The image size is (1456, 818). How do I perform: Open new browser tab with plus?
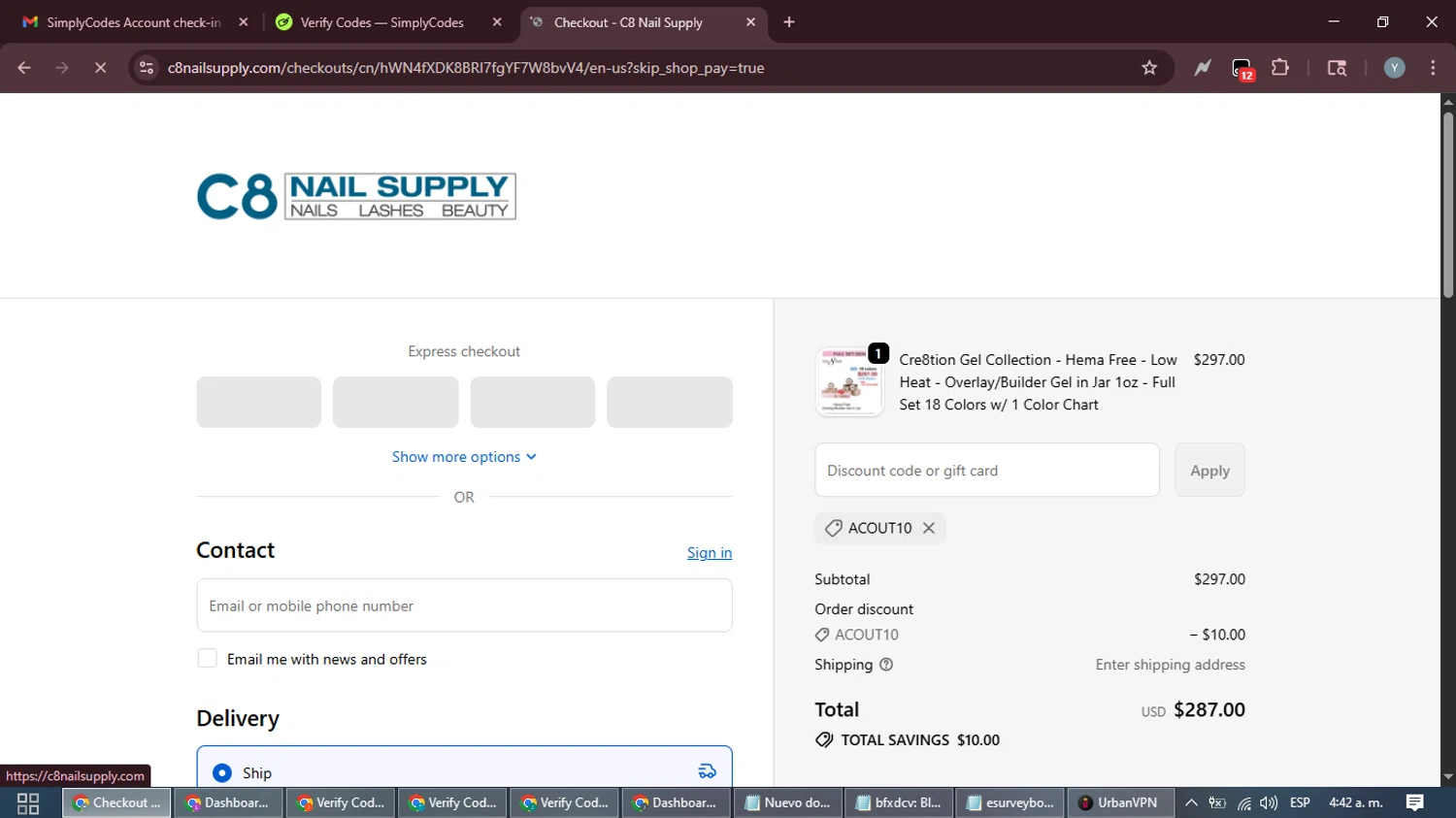[789, 22]
